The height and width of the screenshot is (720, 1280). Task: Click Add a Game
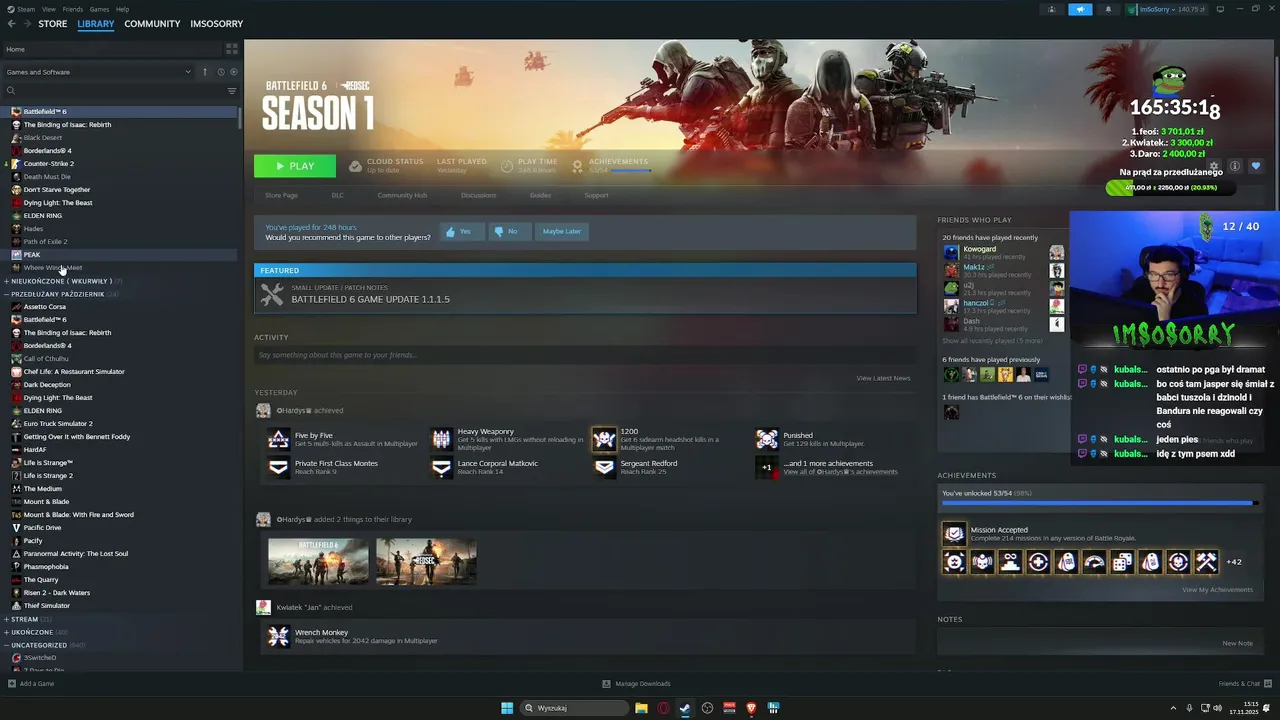(x=31, y=684)
